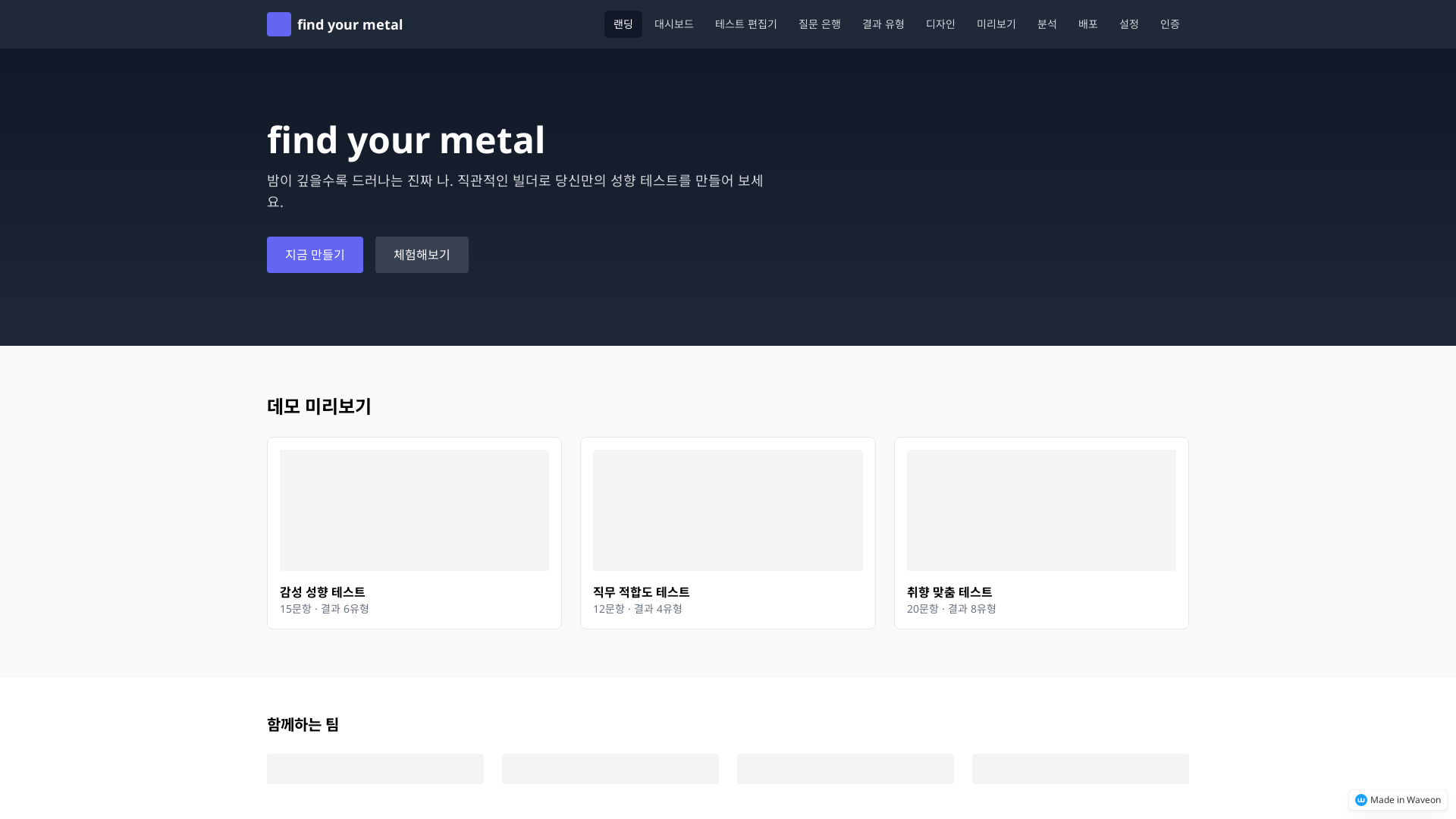The height and width of the screenshot is (819, 1456).
Task: Open the 설정 navigation item
Action: point(1128,24)
